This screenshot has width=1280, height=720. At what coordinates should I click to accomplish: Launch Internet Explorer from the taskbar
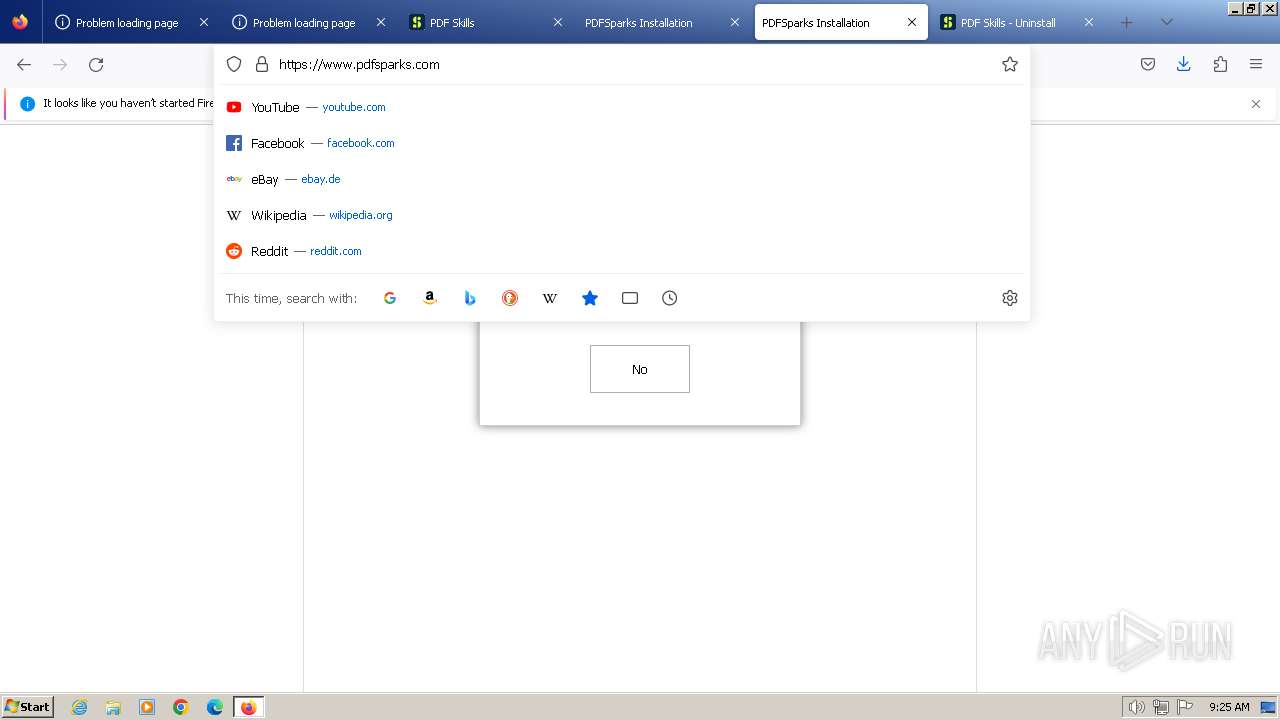tap(79, 707)
